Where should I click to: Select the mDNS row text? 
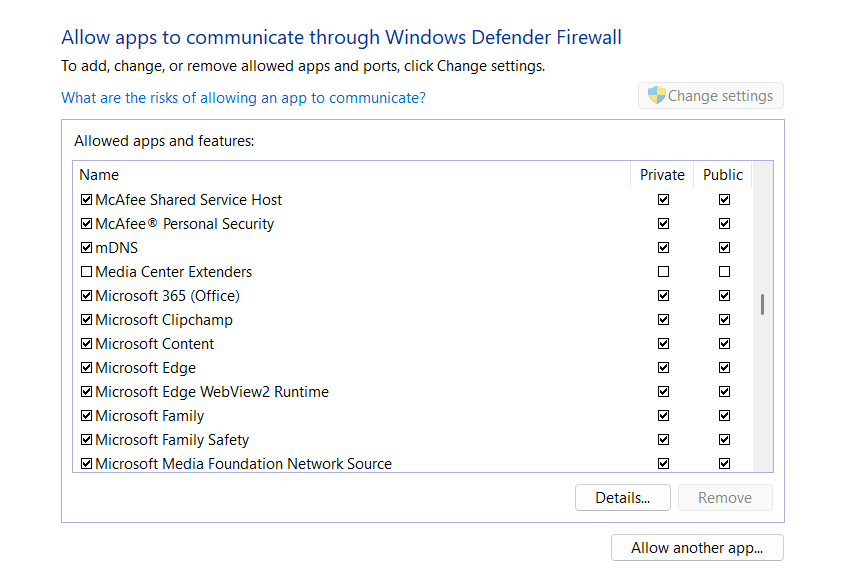point(116,248)
